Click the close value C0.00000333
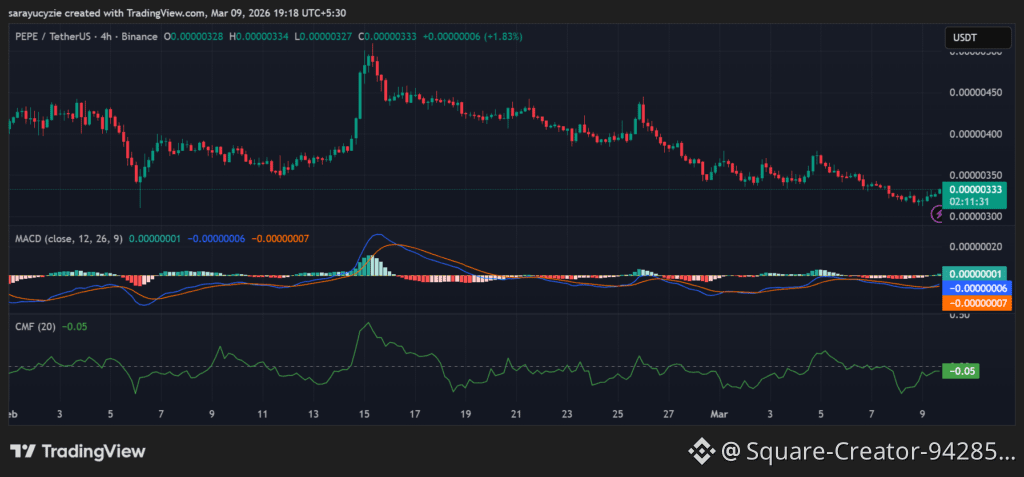1024x477 pixels. (x=387, y=37)
